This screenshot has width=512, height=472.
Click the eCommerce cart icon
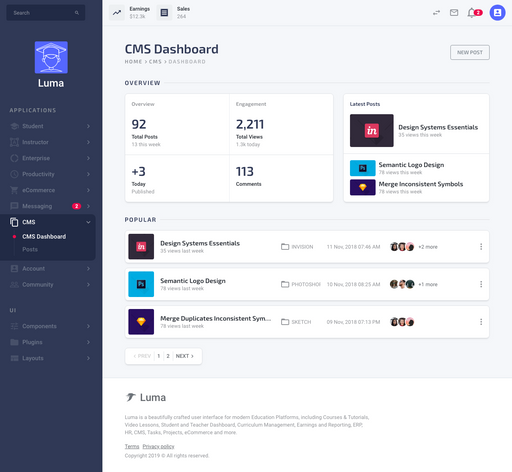pos(14,190)
